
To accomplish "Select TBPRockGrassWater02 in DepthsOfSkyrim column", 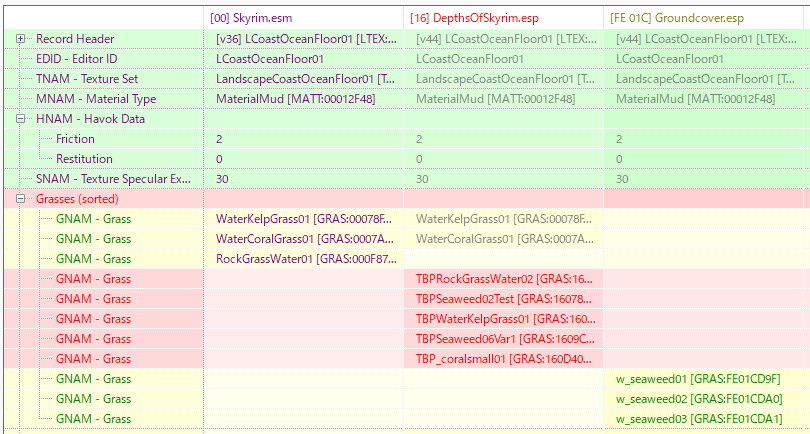I will coord(504,279).
